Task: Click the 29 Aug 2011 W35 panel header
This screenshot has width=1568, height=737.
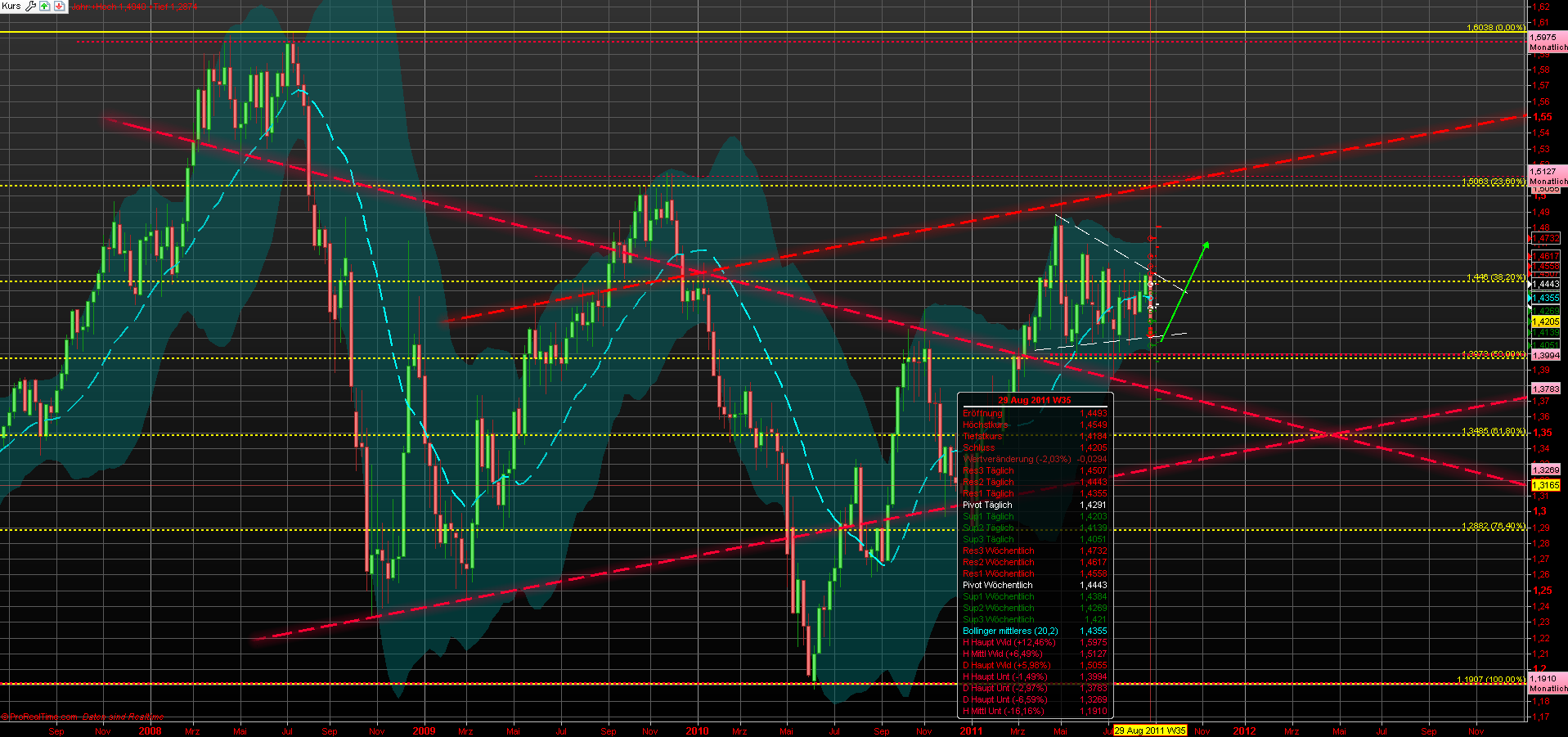Action: 1033,400
